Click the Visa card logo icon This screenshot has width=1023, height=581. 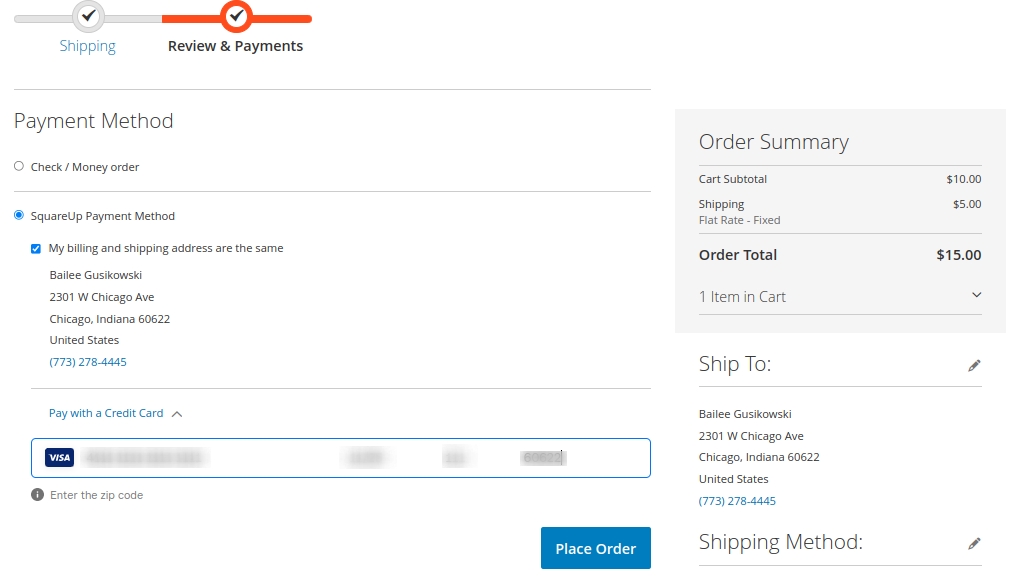[x=59, y=458]
